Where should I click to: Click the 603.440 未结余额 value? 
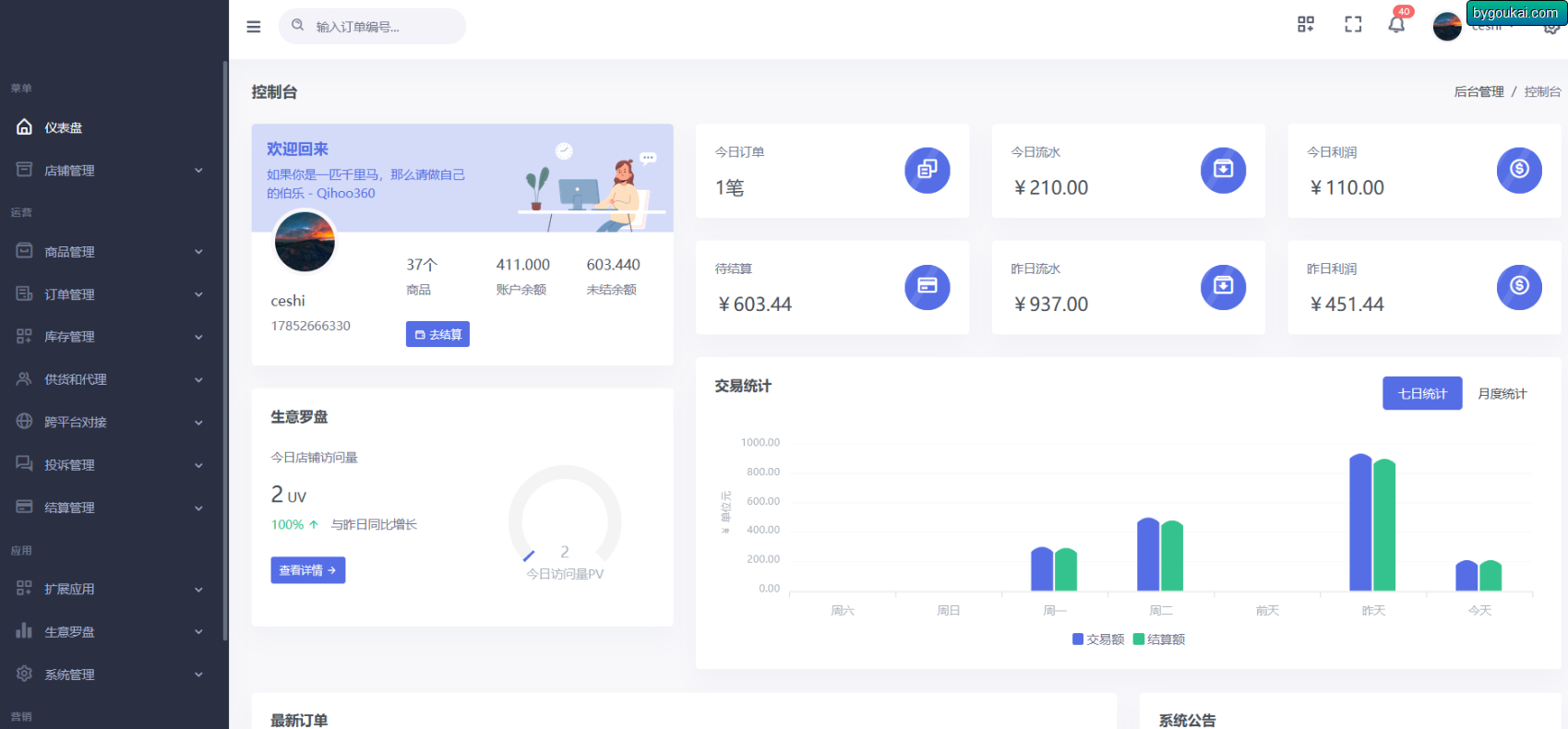(x=613, y=265)
